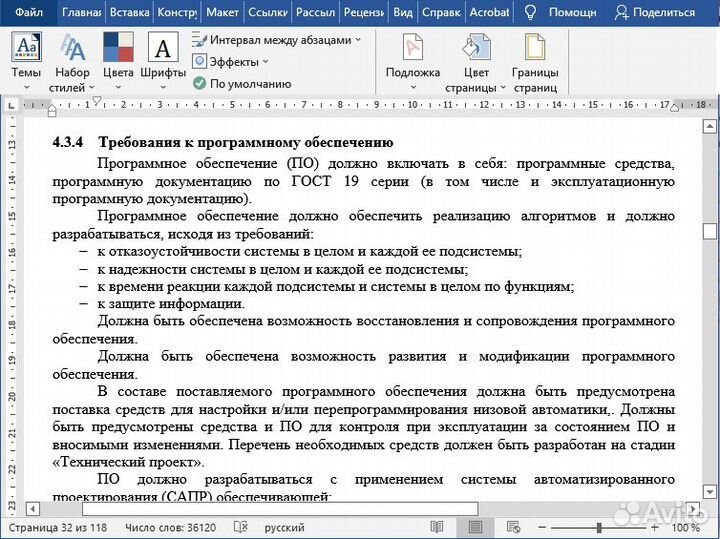The height and width of the screenshot is (539, 720).
Task: Expand the Цвет страницы dropdown arrow
Action: click(503, 87)
